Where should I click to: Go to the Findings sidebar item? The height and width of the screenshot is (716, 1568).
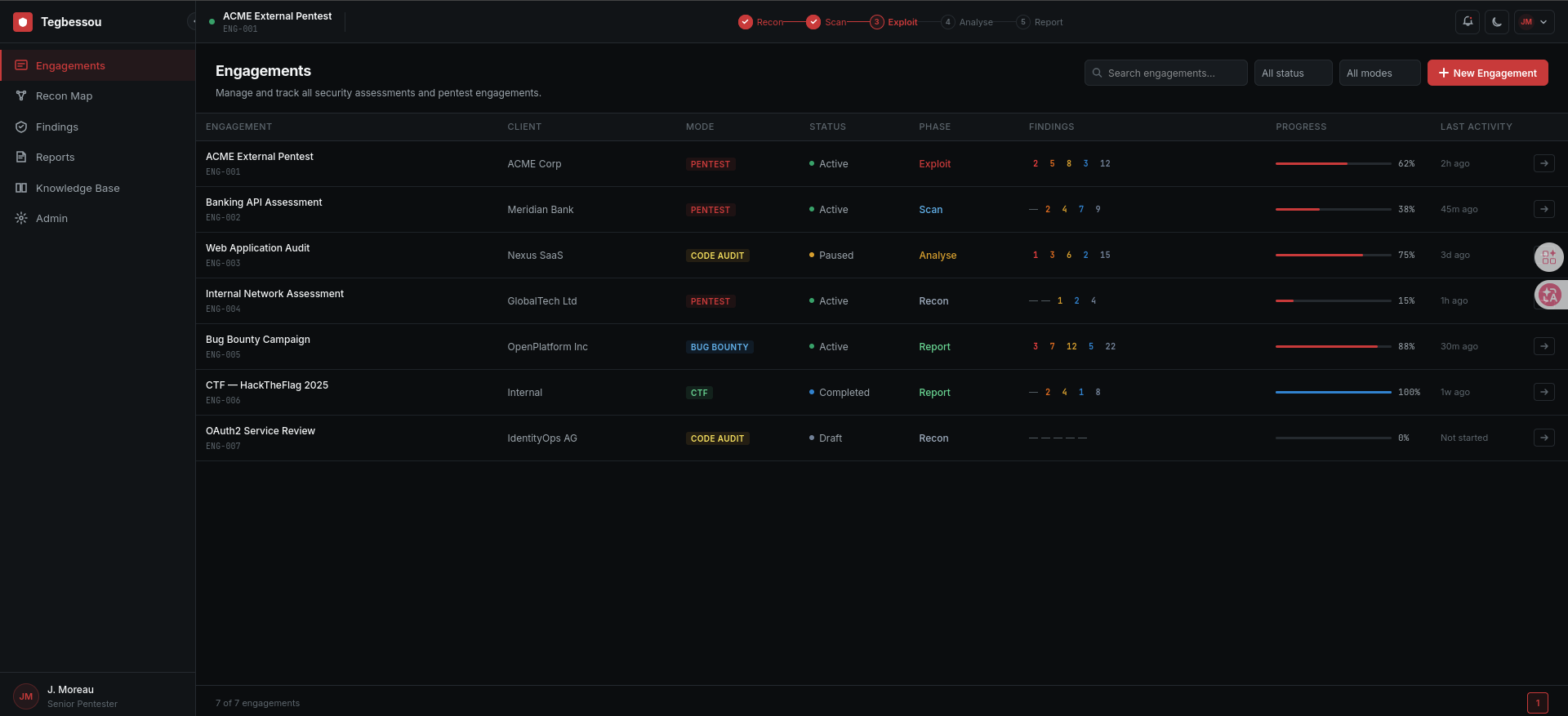coord(98,127)
